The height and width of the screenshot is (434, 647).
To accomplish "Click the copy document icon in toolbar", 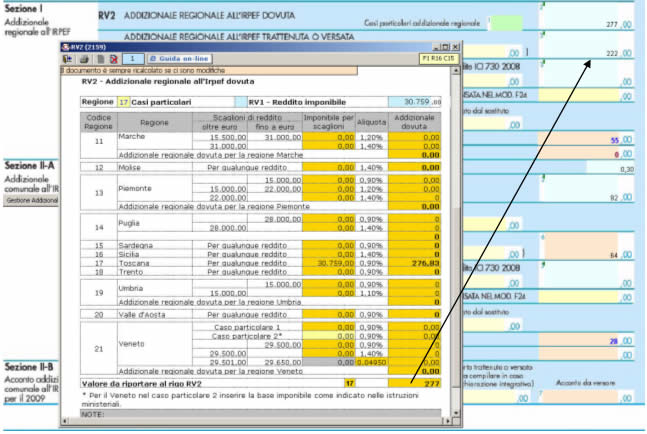I will click(x=98, y=59).
